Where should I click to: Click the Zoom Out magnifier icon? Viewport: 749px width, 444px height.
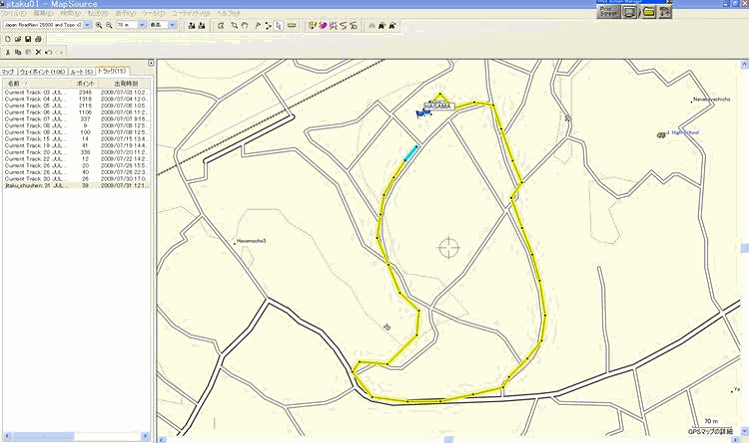[x=109, y=25]
